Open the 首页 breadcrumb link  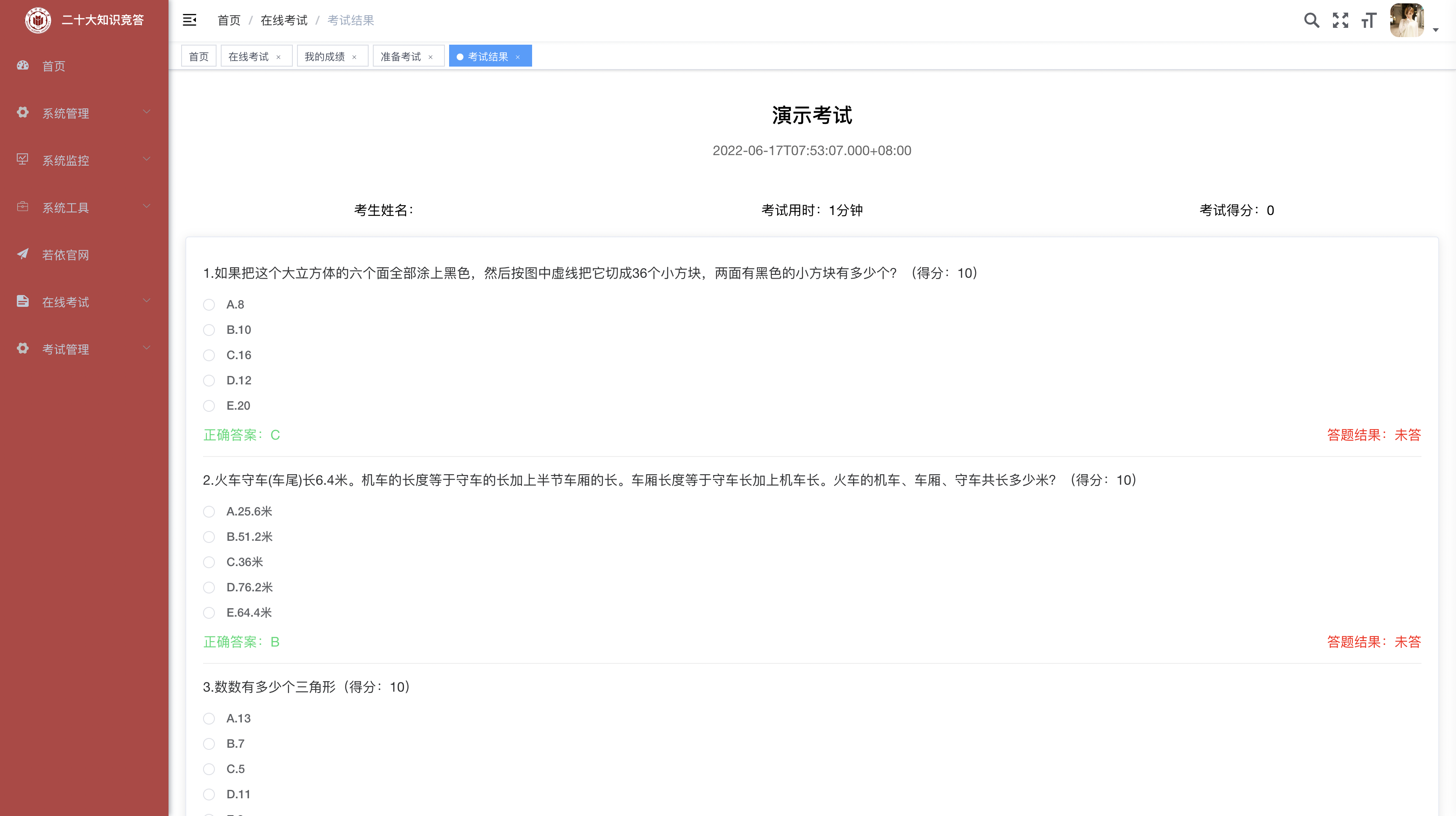229,20
